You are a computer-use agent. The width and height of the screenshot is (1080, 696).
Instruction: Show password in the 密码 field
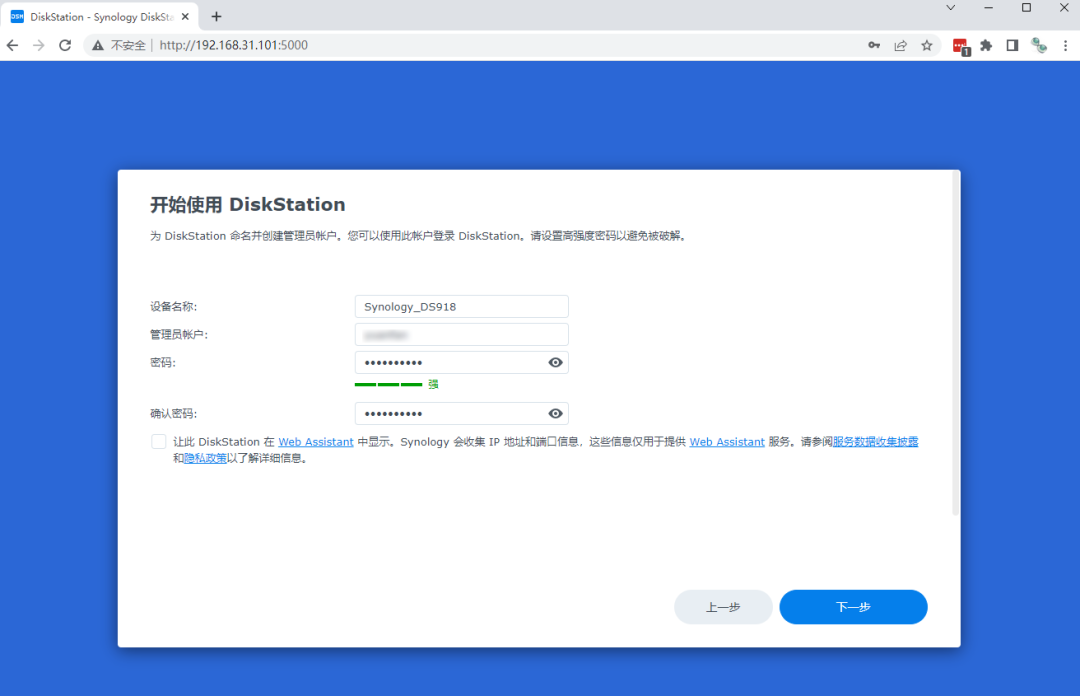click(x=556, y=362)
